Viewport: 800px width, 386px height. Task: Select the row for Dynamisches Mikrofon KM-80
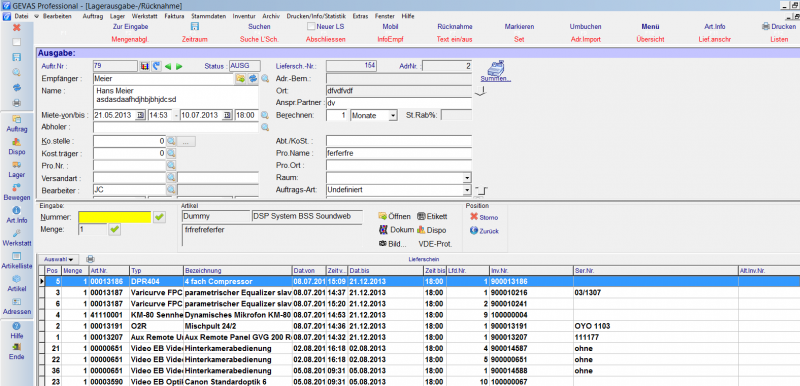pyautogui.click(x=418, y=315)
